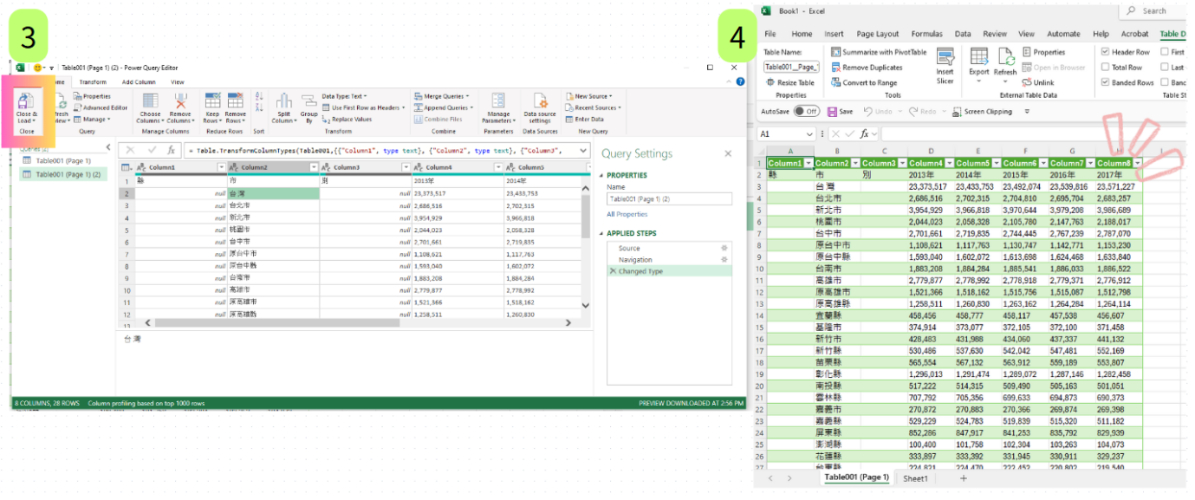The width and height of the screenshot is (1195, 500).
Task: Switch to Sheet1 worksheet tab
Action: point(915,478)
